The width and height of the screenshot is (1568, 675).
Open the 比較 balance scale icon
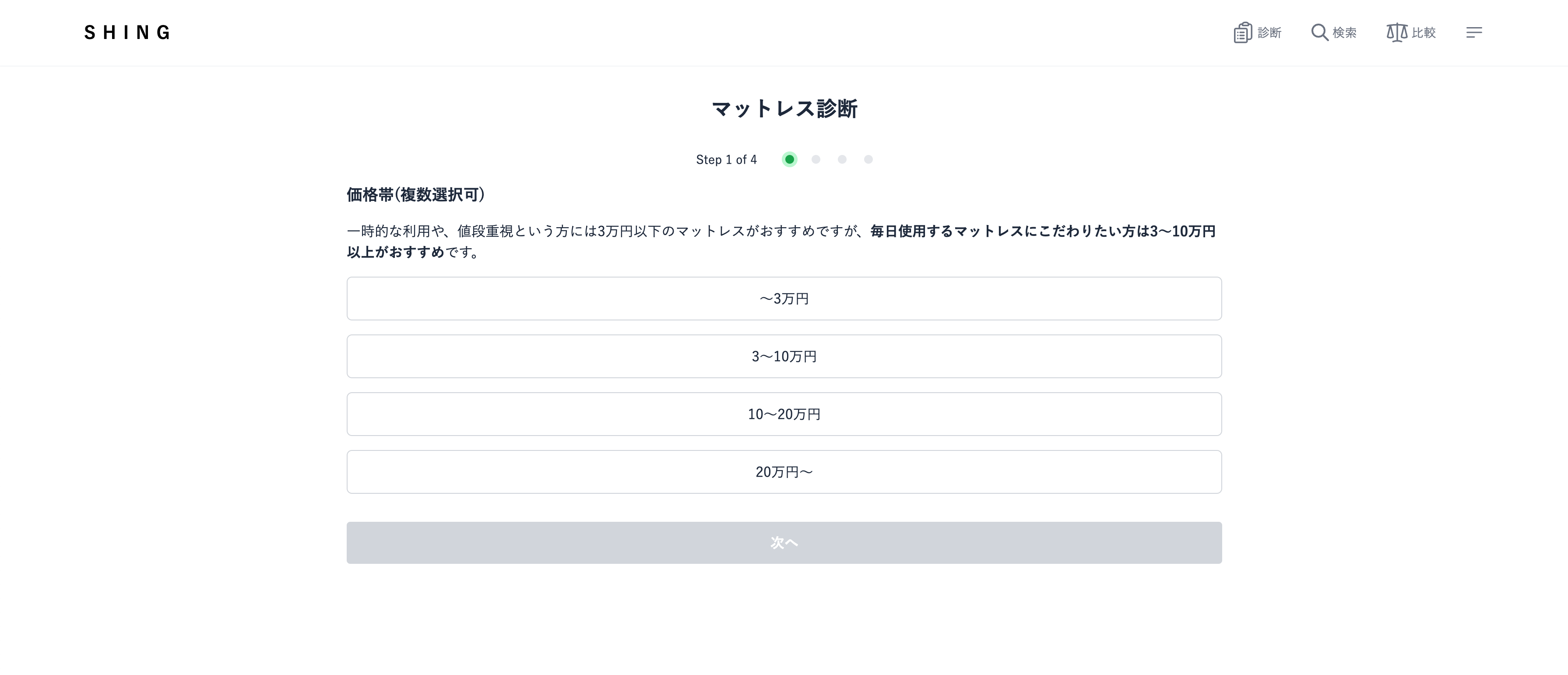[x=1396, y=32]
